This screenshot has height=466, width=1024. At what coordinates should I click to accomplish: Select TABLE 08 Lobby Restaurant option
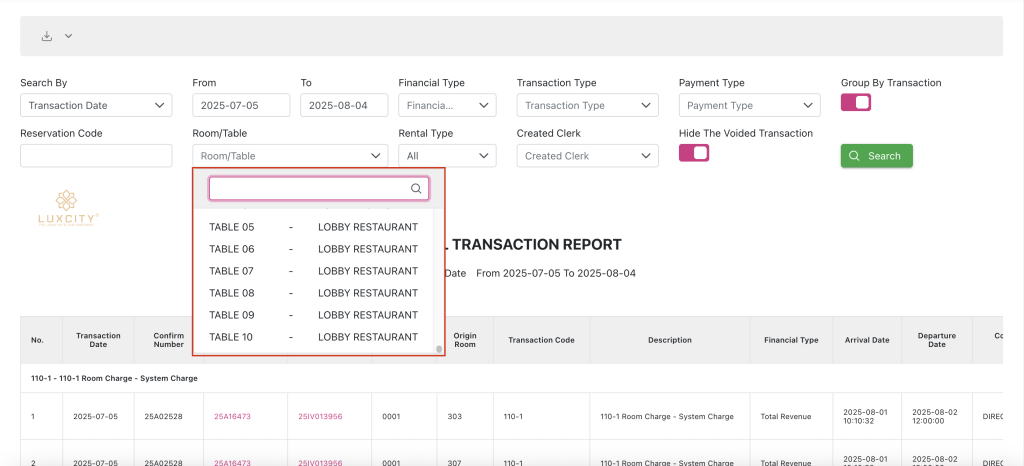pos(313,293)
